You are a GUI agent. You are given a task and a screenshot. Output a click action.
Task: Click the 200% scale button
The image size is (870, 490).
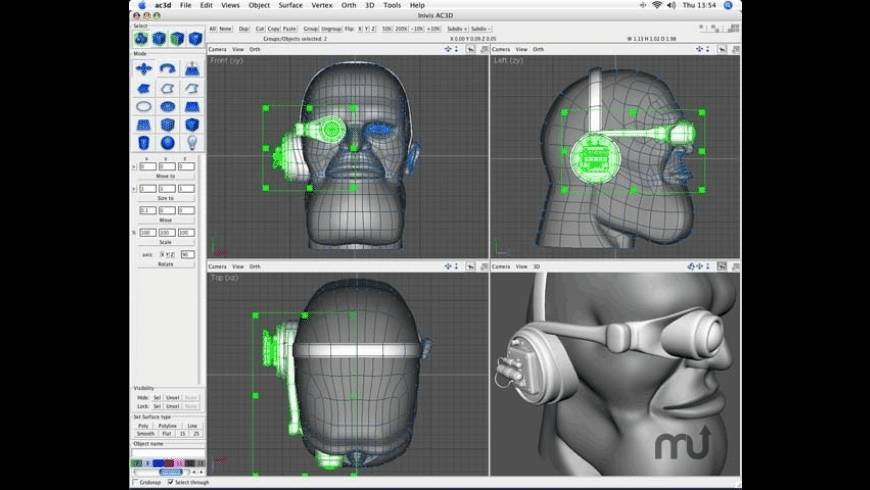tap(401, 29)
